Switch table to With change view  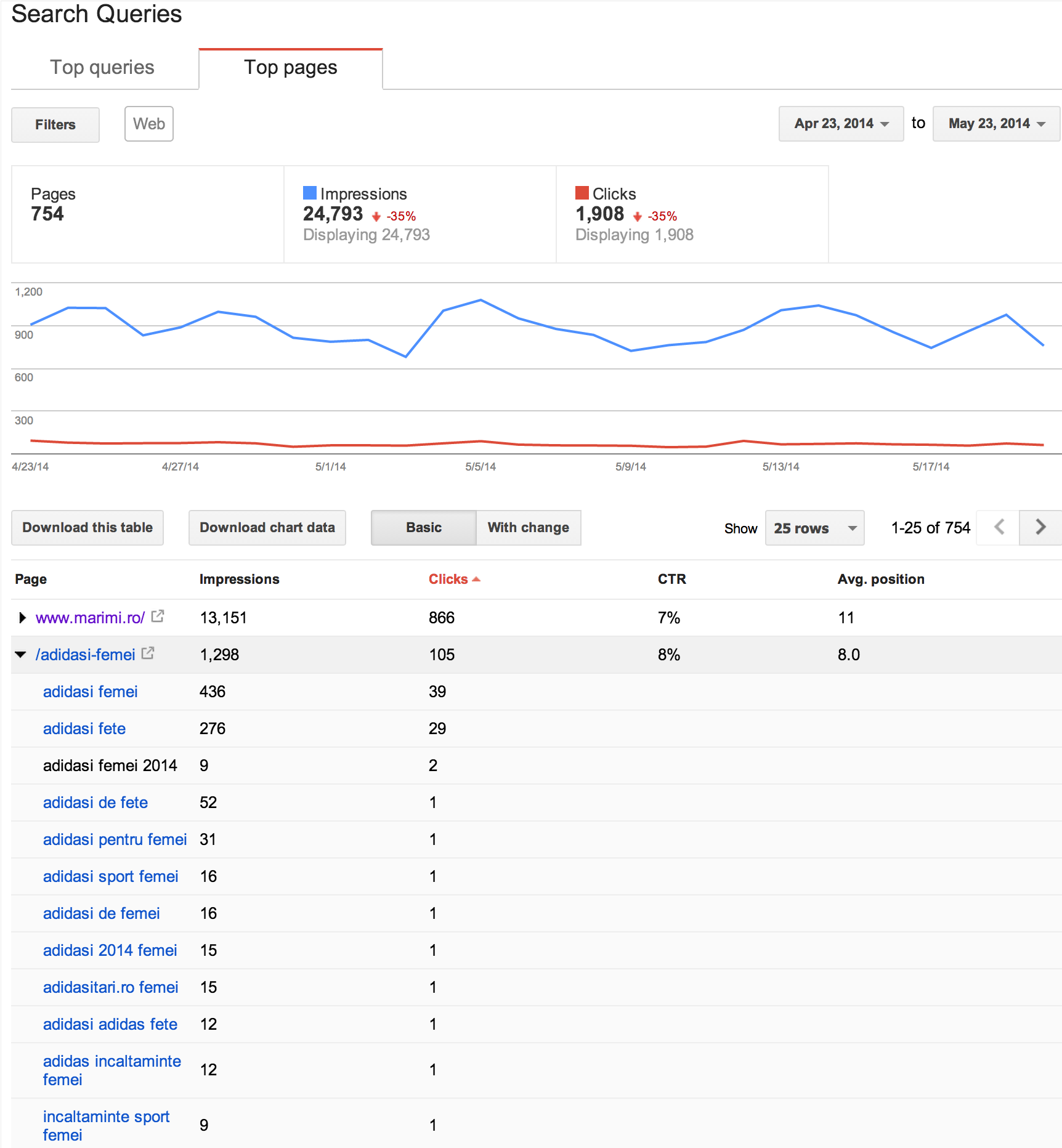coord(528,528)
